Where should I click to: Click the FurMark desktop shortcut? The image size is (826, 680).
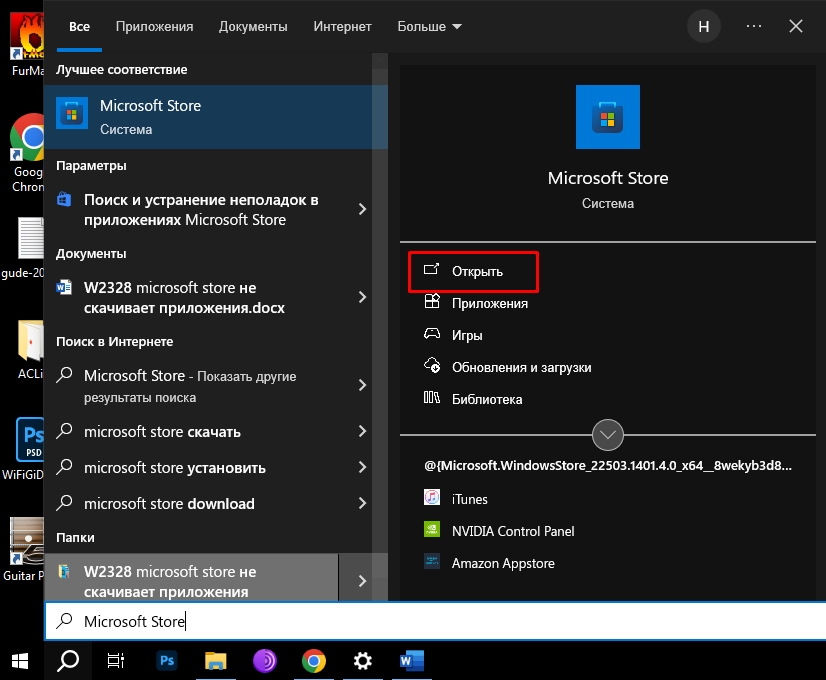point(27,45)
